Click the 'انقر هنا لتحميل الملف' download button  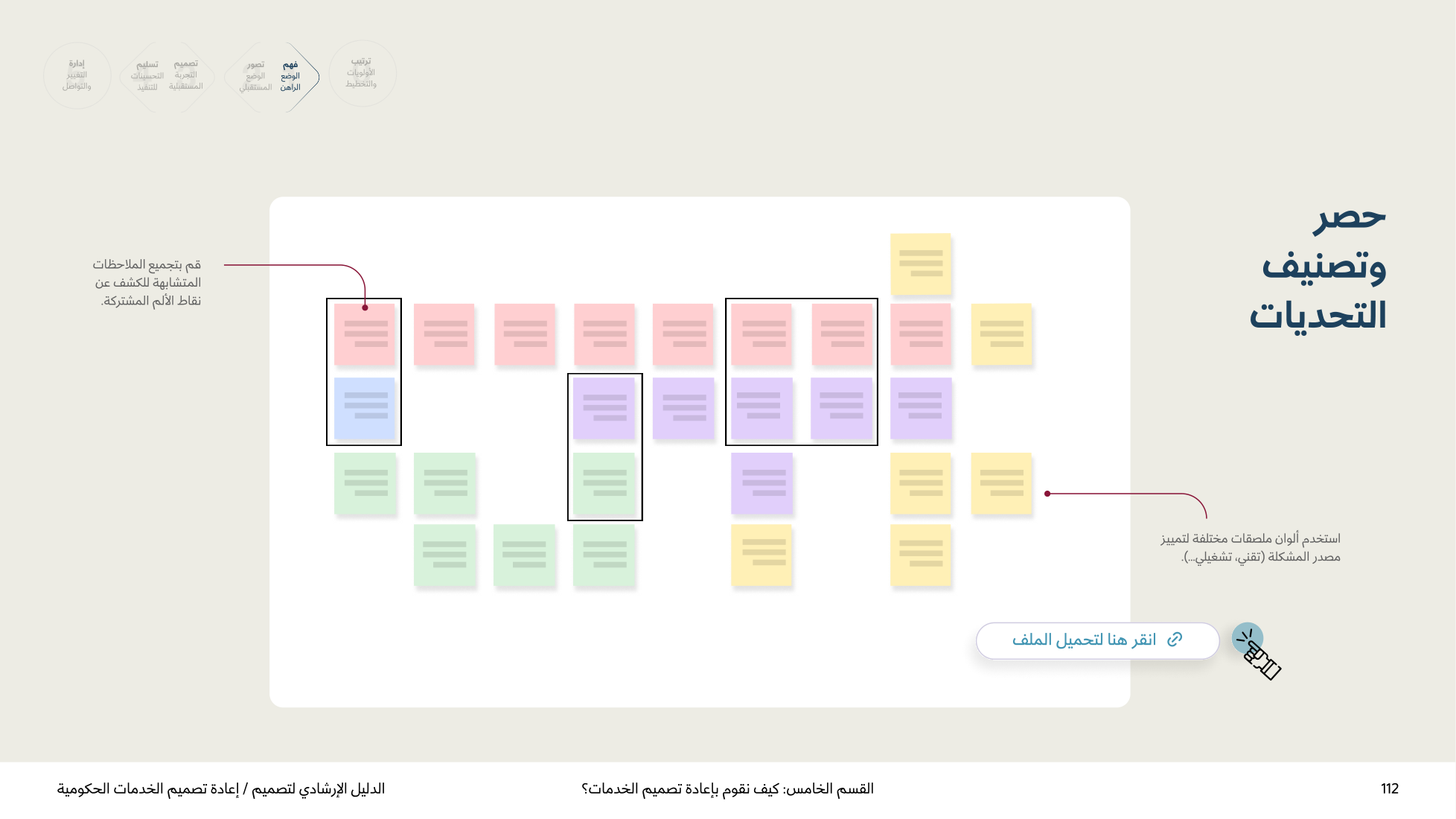point(1097,640)
